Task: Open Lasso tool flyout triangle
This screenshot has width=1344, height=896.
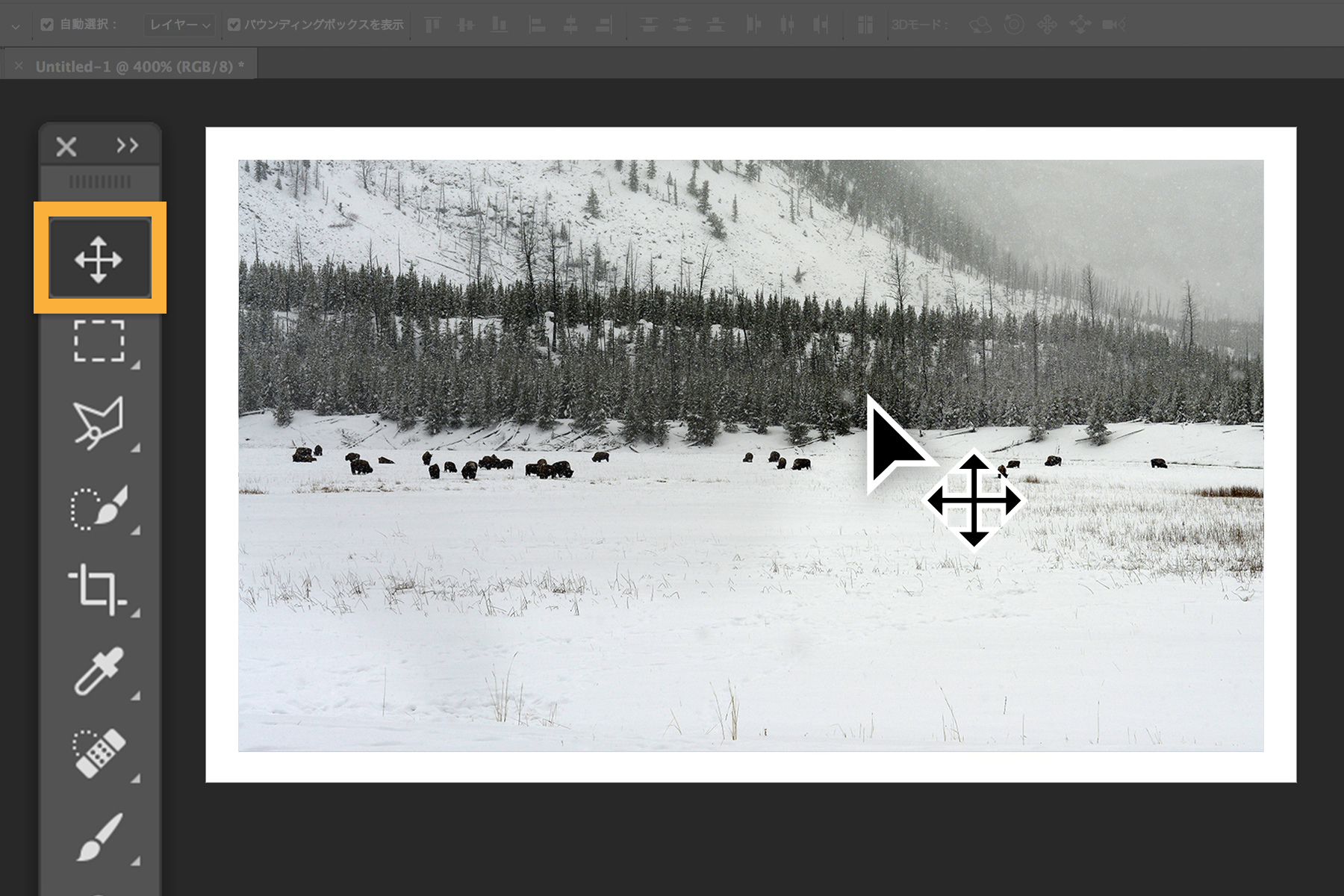Action: pos(135,448)
